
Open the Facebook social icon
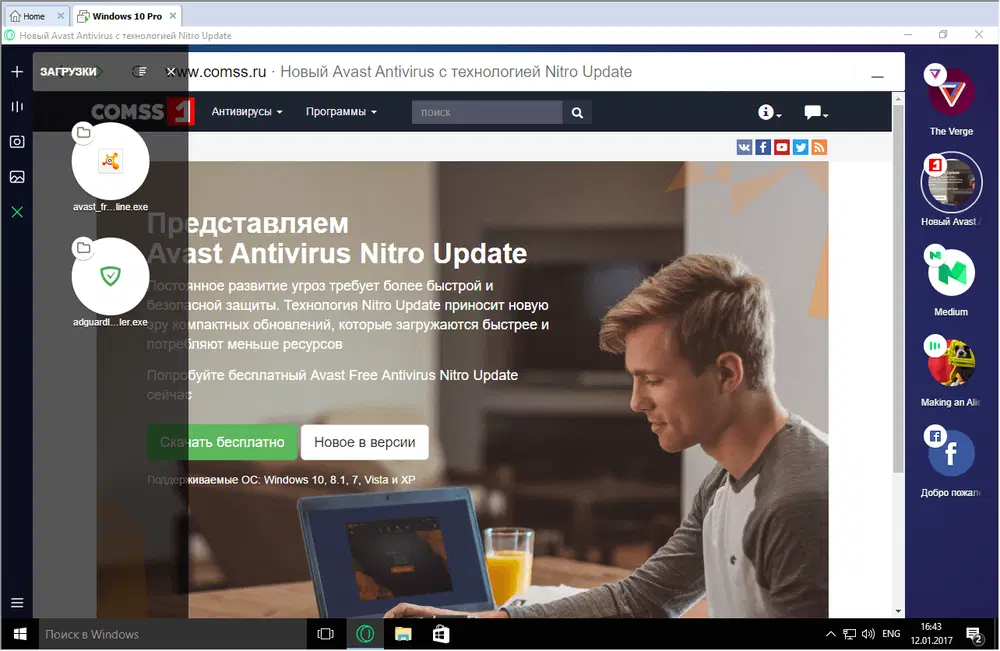763,147
